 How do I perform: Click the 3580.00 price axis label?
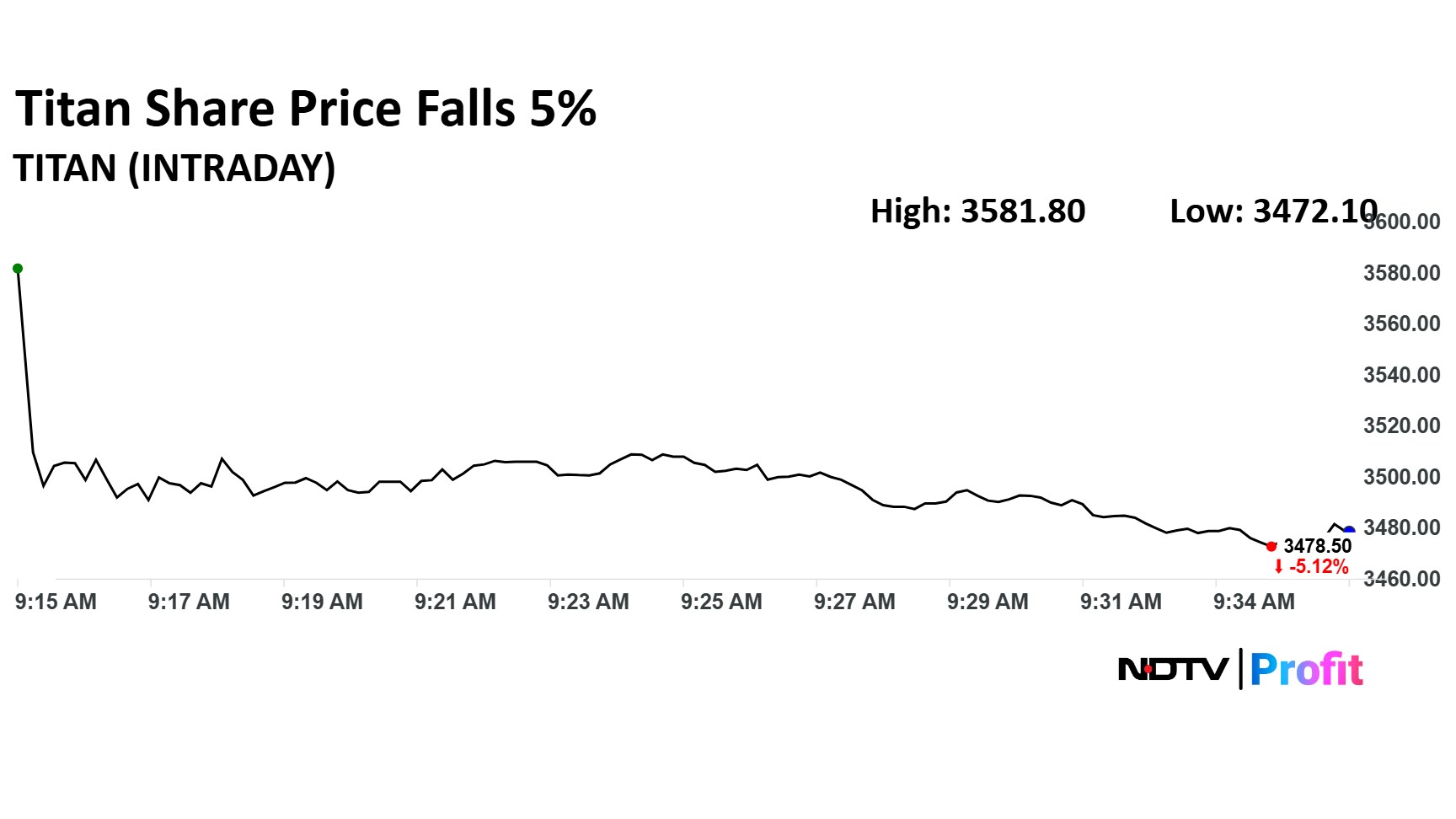[x=1401, y=273]
